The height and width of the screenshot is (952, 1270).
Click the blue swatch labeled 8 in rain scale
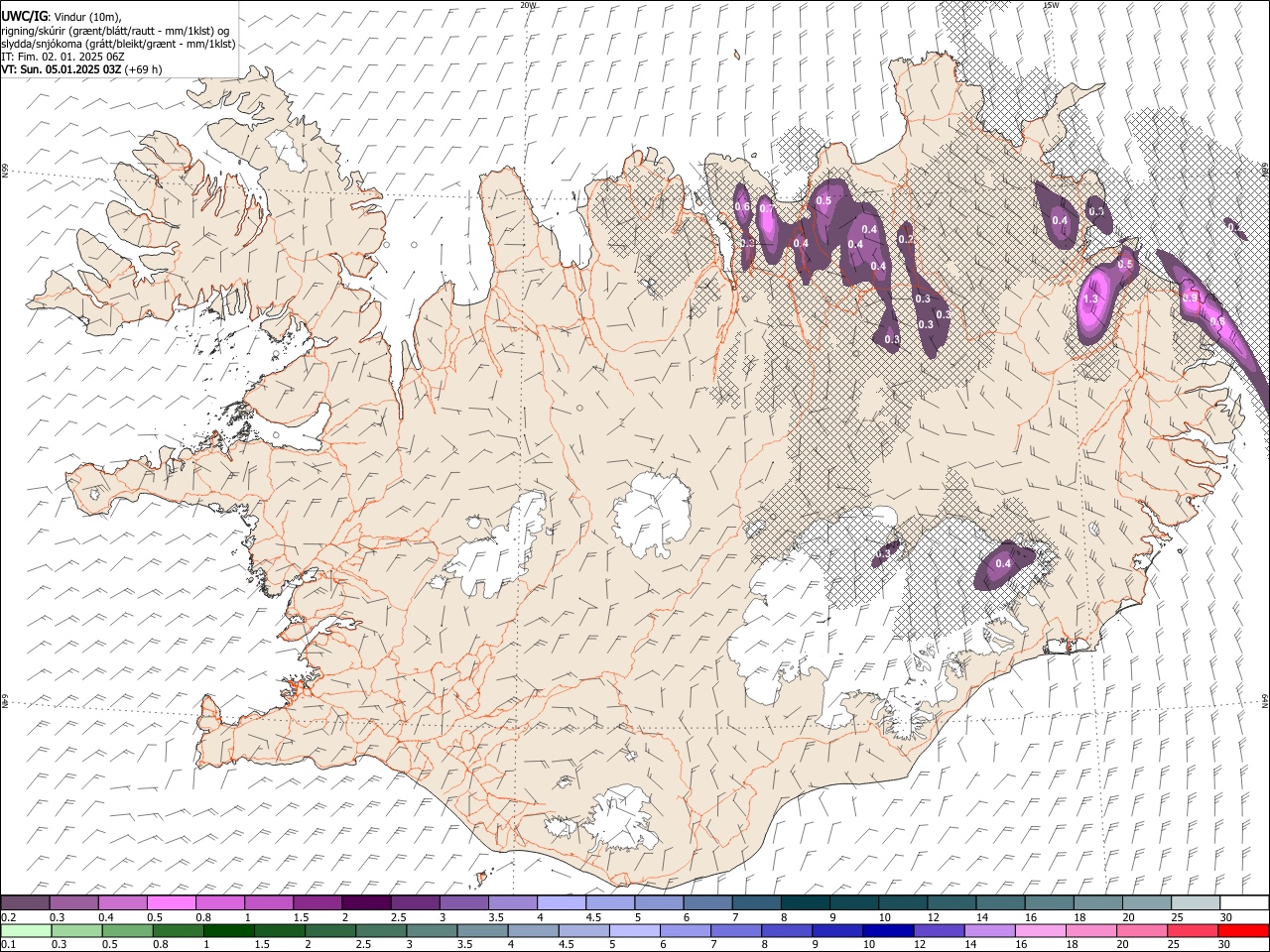(788, 930)
